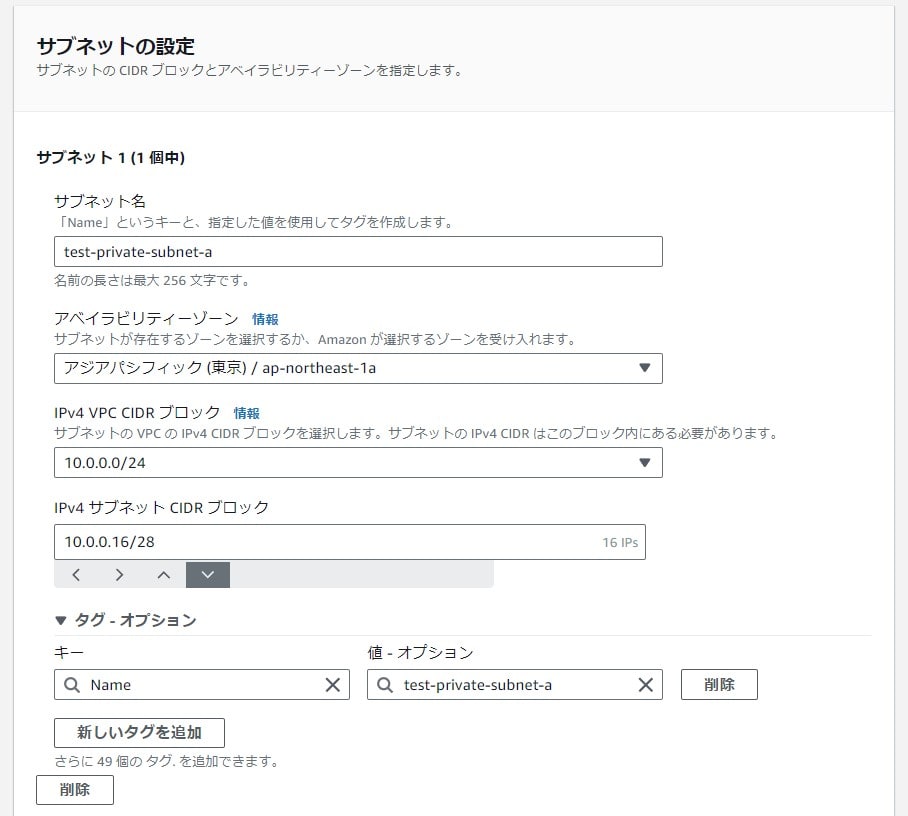Image resolution: width=908 pixels, height=816 pixels.
Task: Open 情報 link next to アベイラビリティーゾーン
Action: (265, 319)
